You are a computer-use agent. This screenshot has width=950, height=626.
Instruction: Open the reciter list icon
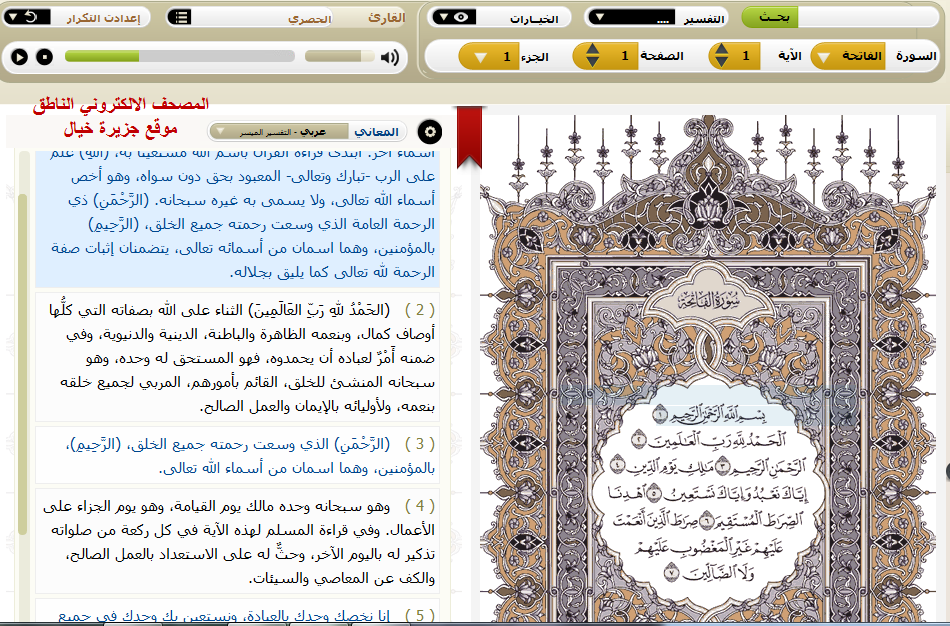pos(180,17)
